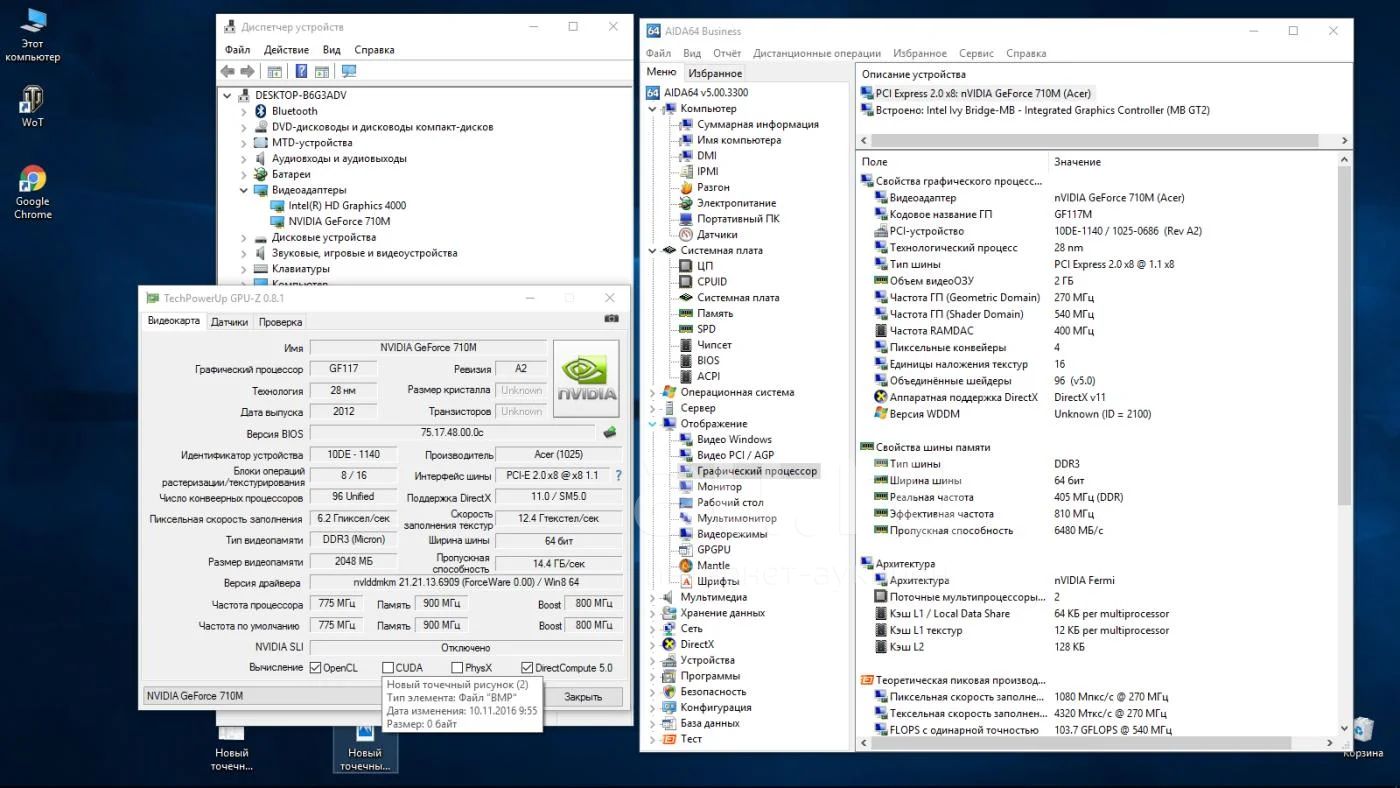Open Электропитание in the AIDA64 tree
This screenshot has width=1400, height=788.
click(x=736, y=203)
